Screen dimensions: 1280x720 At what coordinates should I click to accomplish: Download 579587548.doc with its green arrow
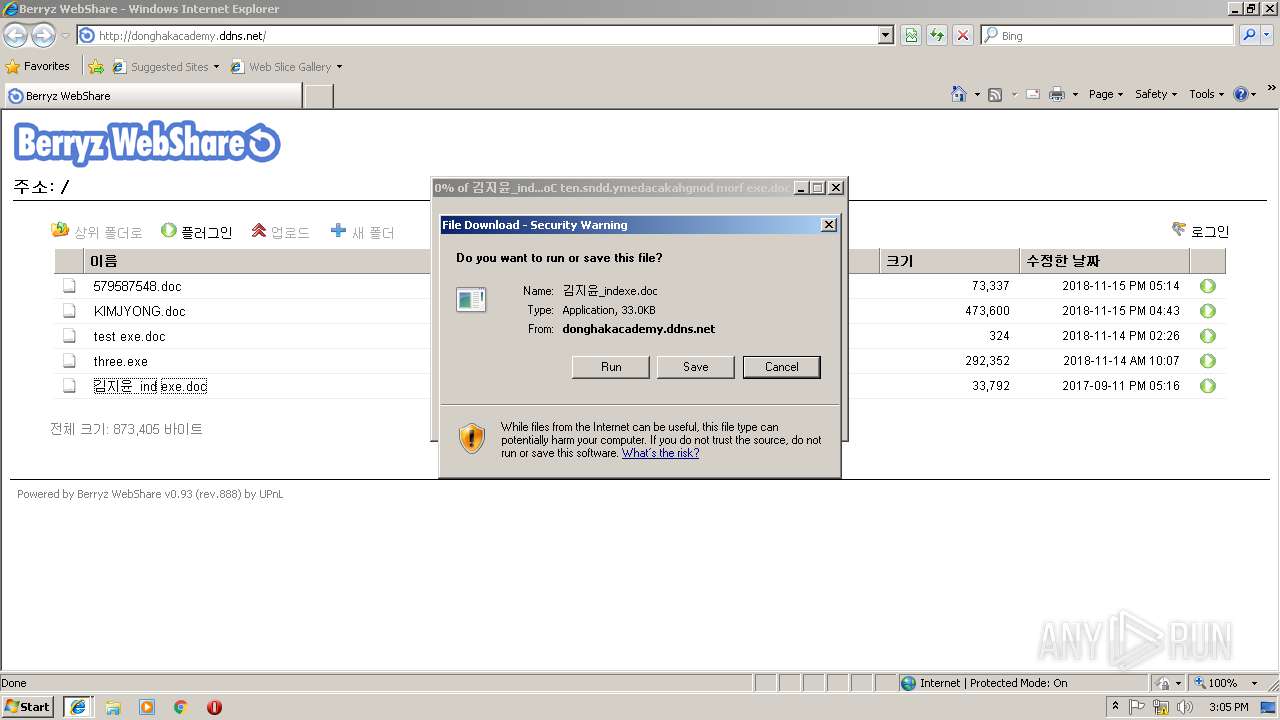(x=1208, y=286)
